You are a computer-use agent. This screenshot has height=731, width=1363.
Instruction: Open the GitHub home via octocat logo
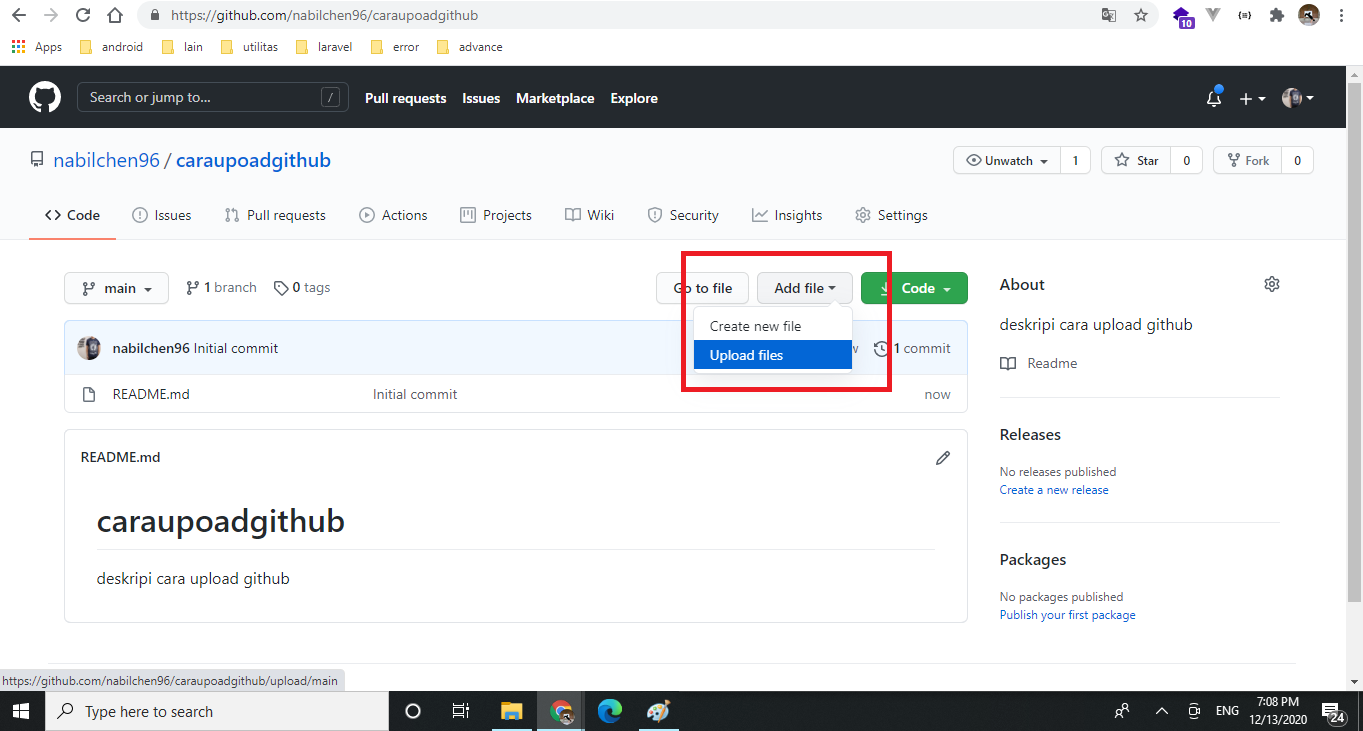tap(44, 96)
